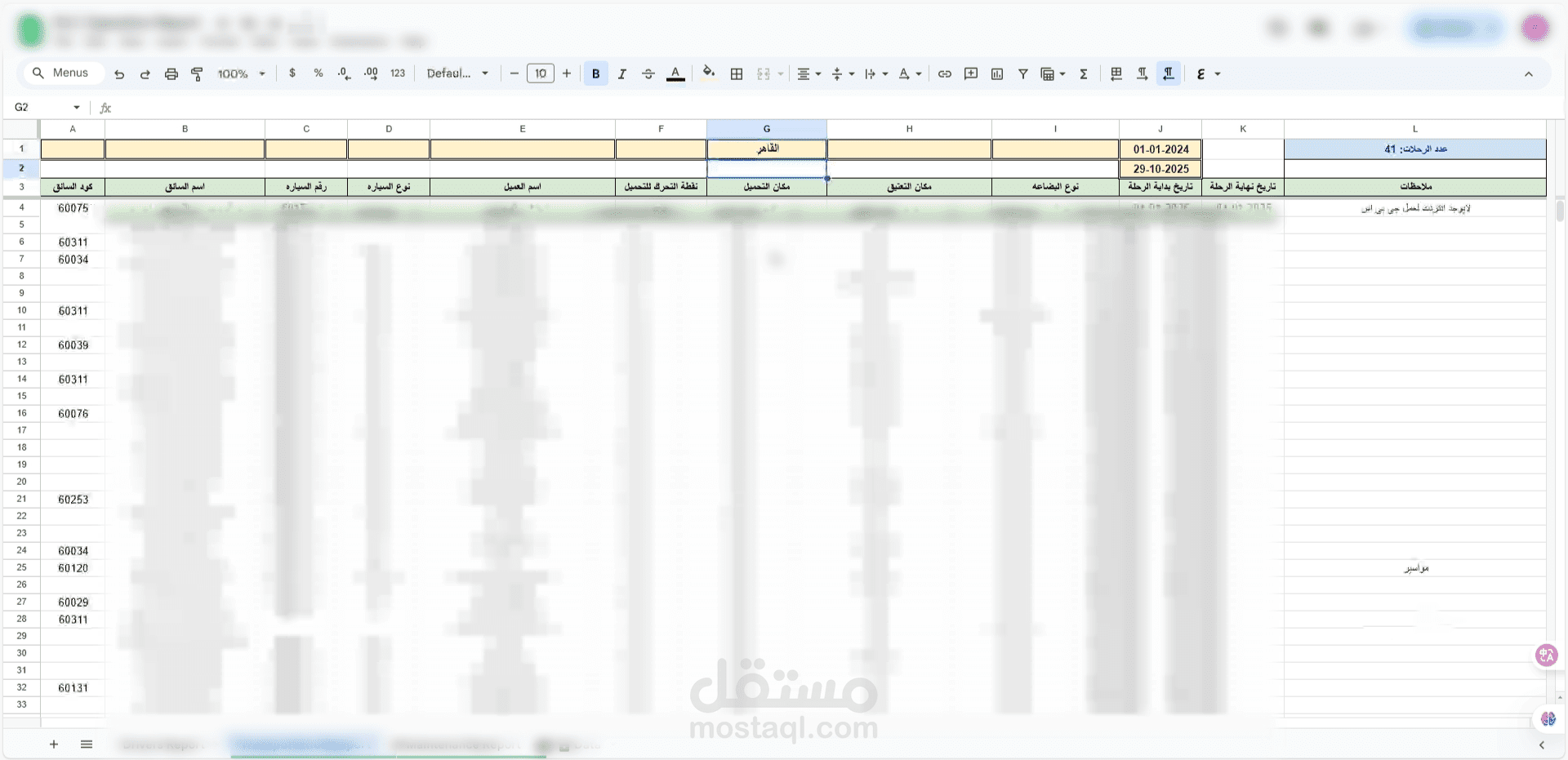
Task: Insert chart using the chart icon
Action: (997, 74)
